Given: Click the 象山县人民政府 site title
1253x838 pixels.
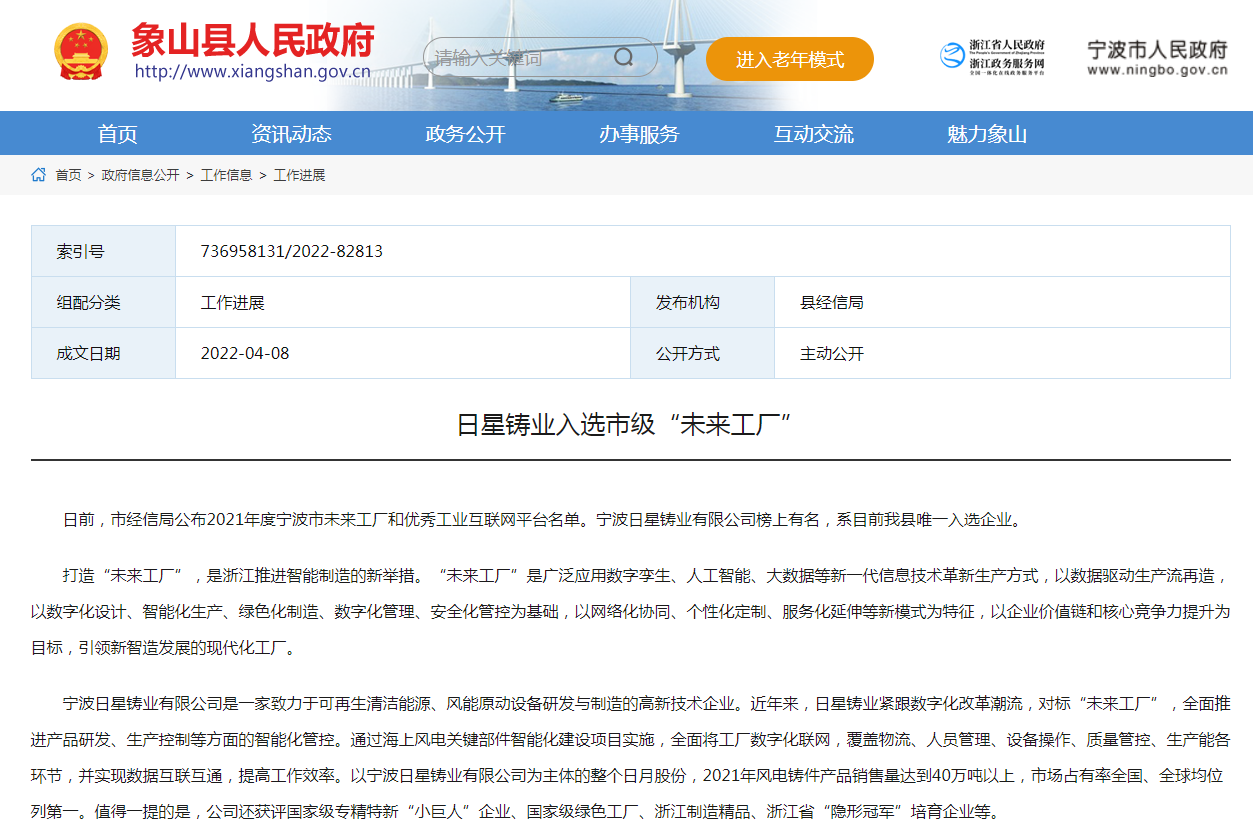Looking at the screenshot, I should tap(252, 40).
